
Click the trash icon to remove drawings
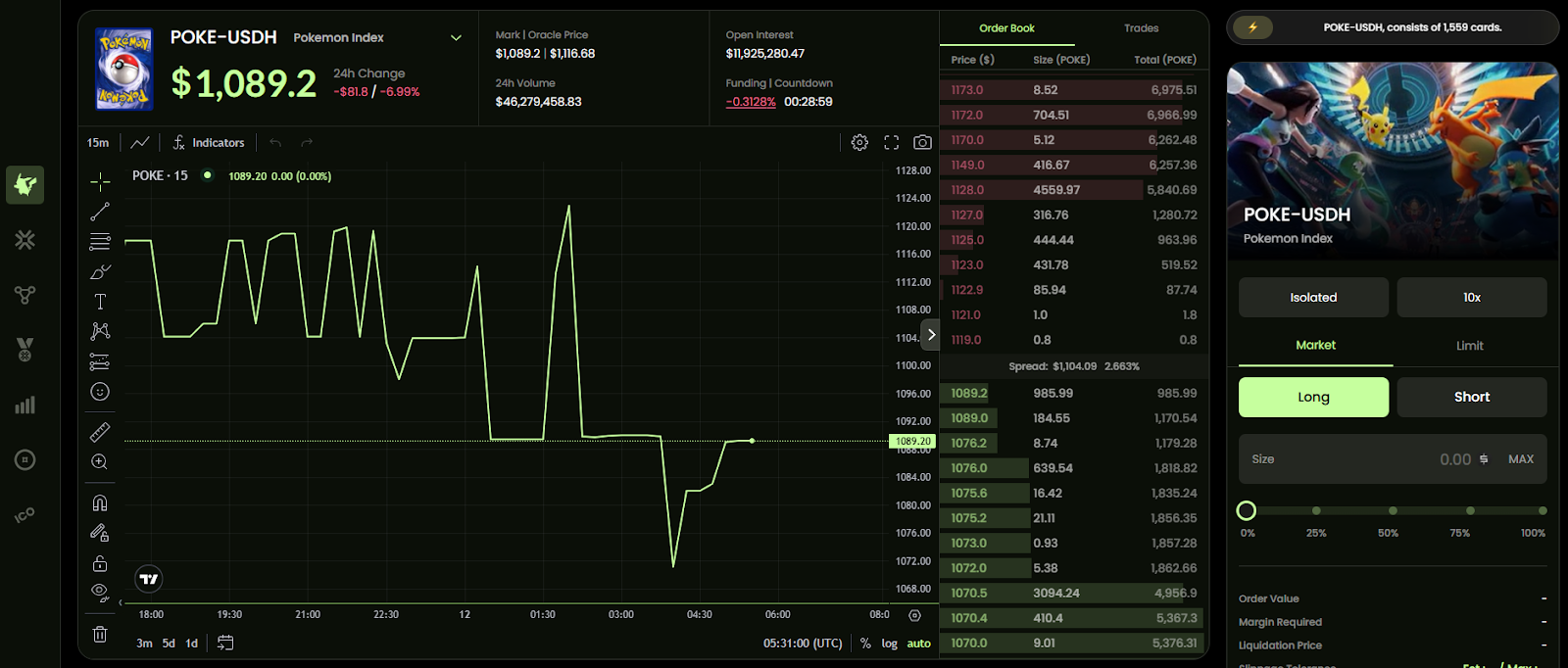[x=100, y=634]
